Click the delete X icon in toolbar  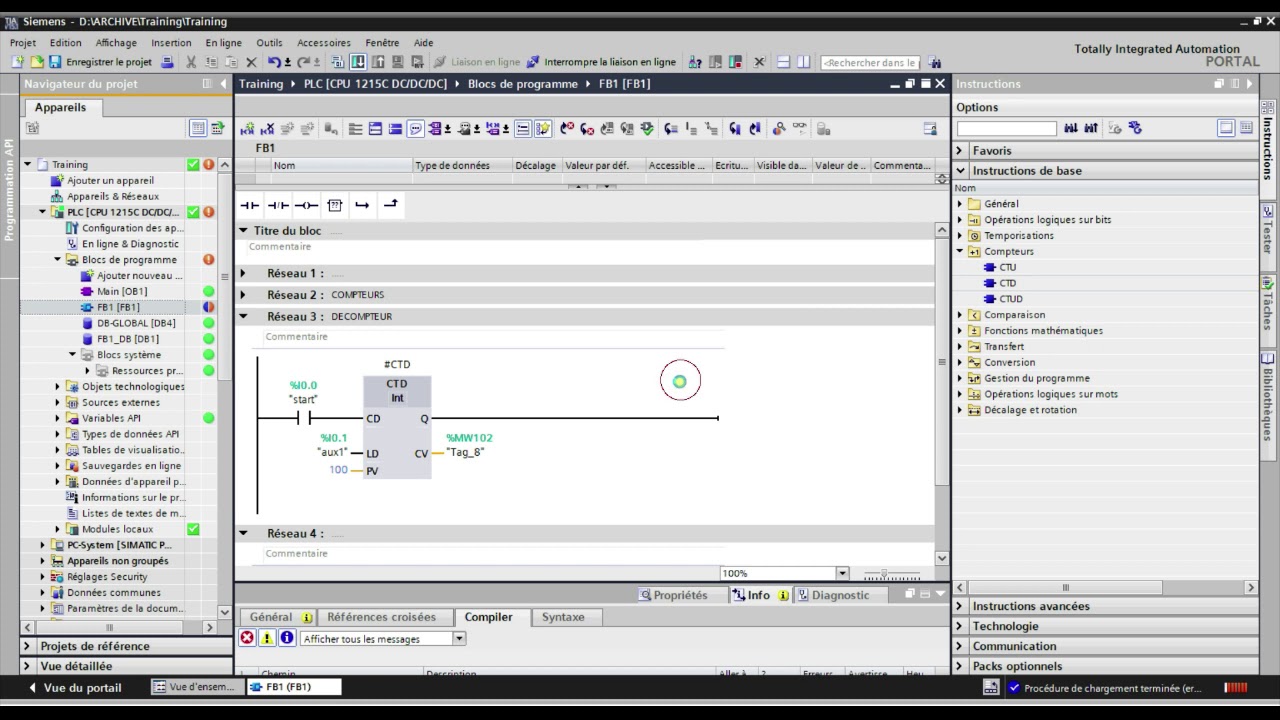[251, 62]
